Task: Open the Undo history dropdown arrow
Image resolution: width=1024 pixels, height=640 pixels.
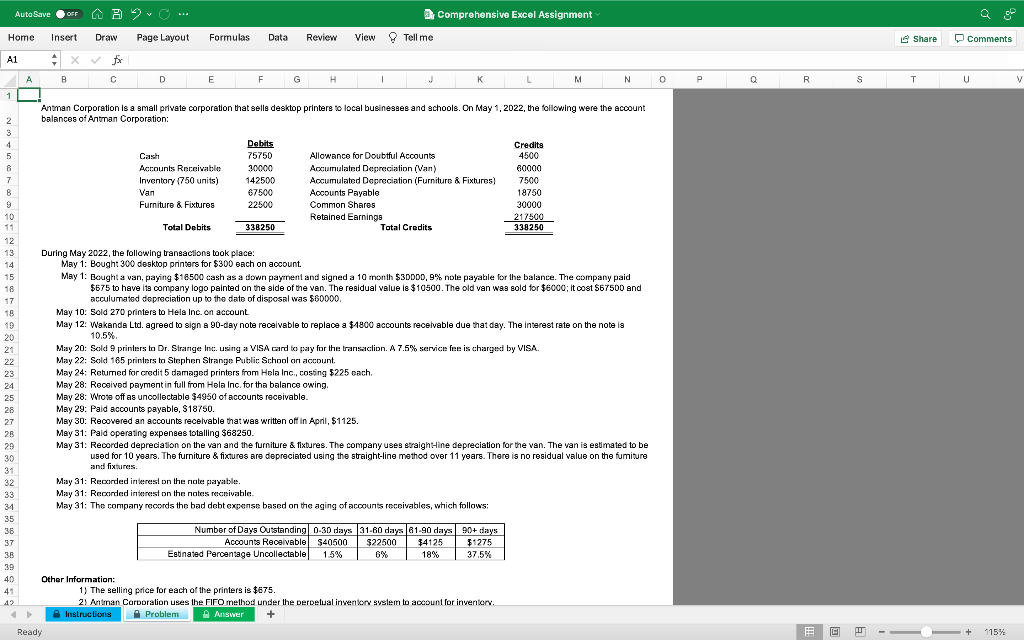Action: [149, 13]
